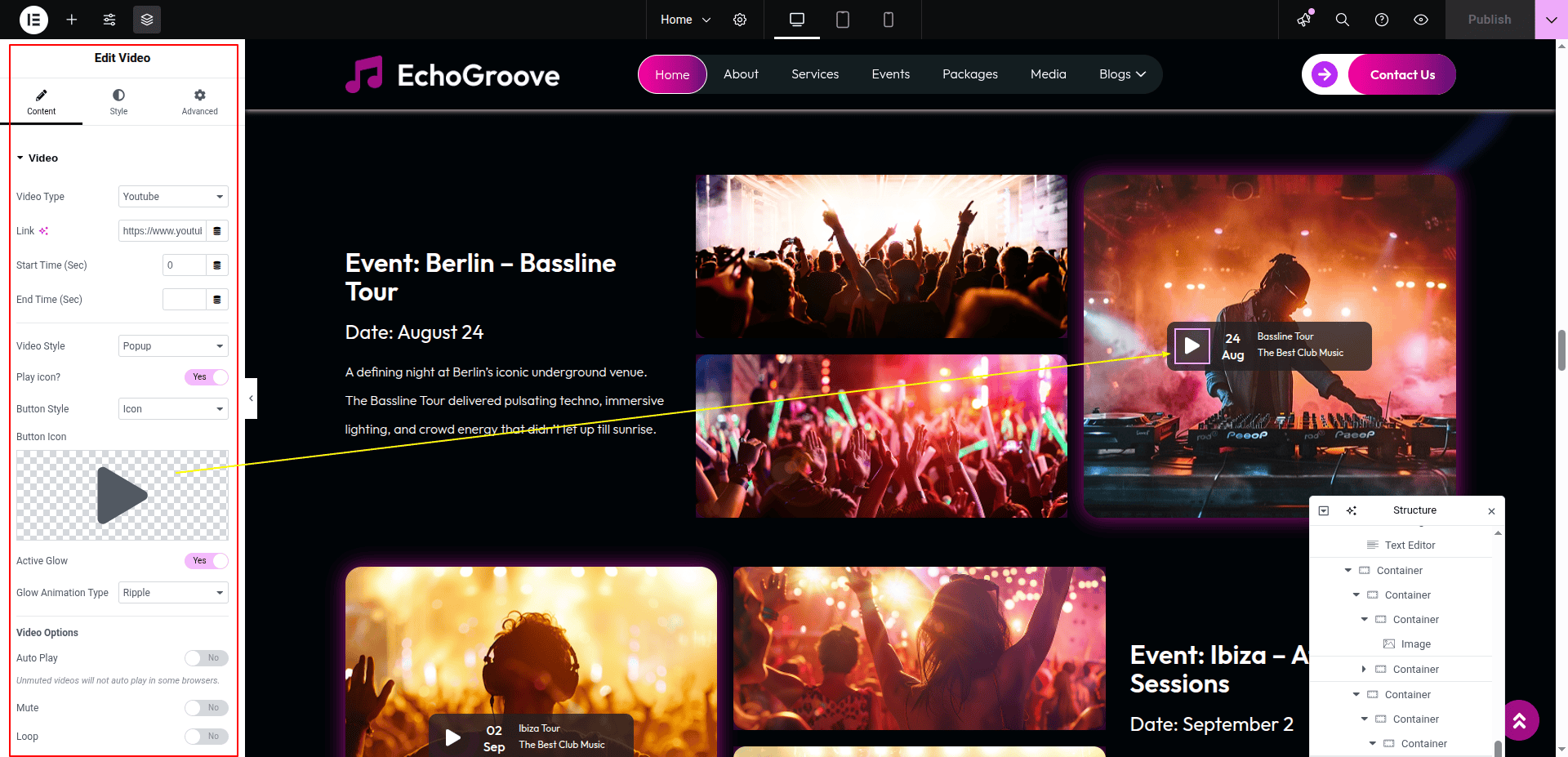Click the Contact Us button
The height and width of the screenshot is (757, 1568).
1401,75
